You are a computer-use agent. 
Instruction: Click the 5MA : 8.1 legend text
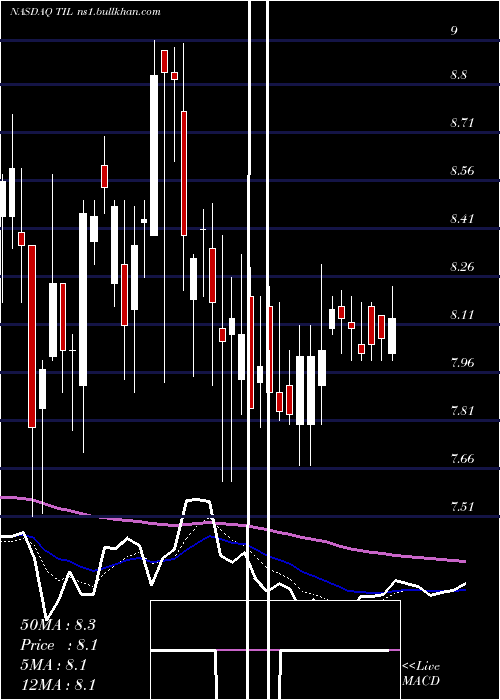(x=53, y=665)
